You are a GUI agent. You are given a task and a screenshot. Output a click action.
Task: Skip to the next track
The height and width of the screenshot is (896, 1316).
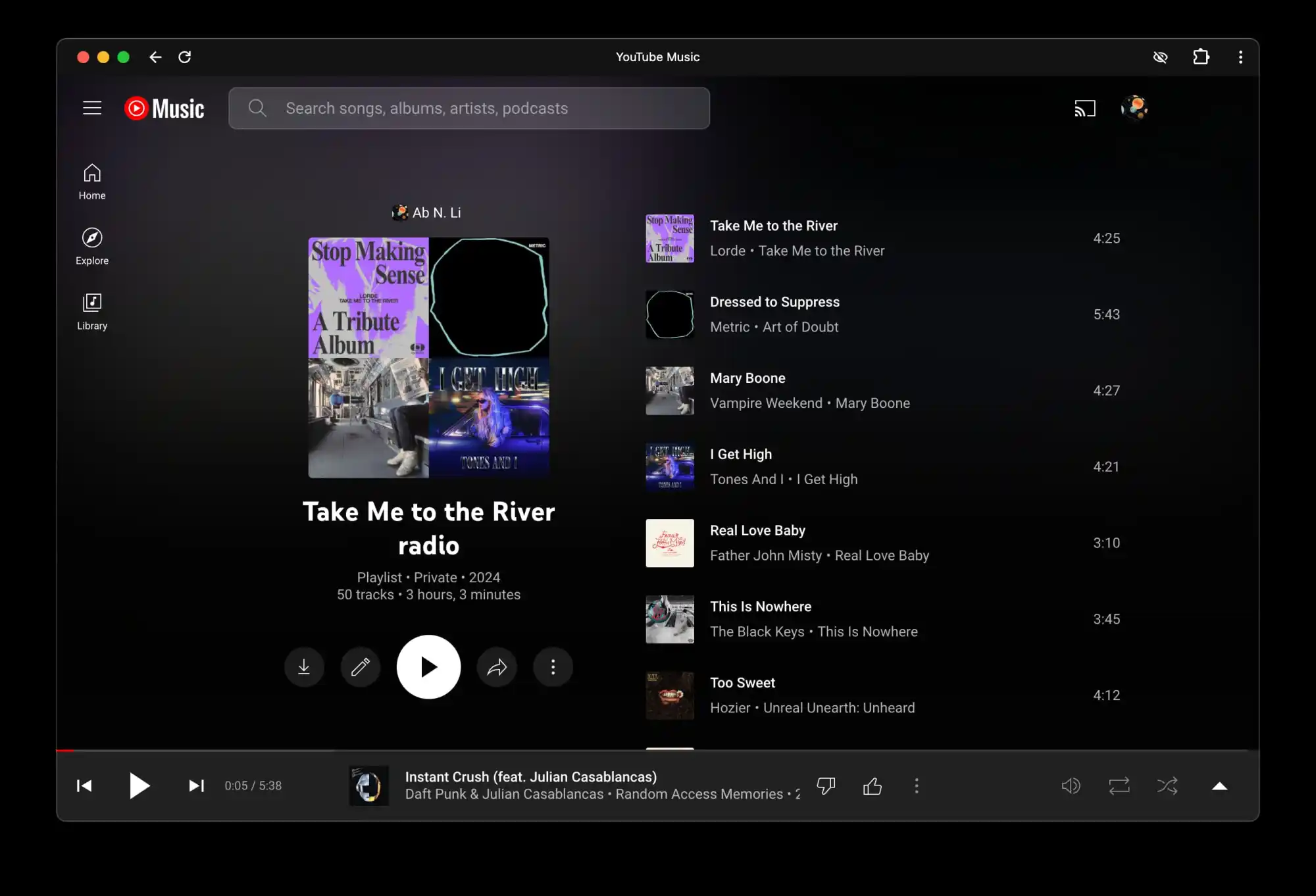[196, 785]
